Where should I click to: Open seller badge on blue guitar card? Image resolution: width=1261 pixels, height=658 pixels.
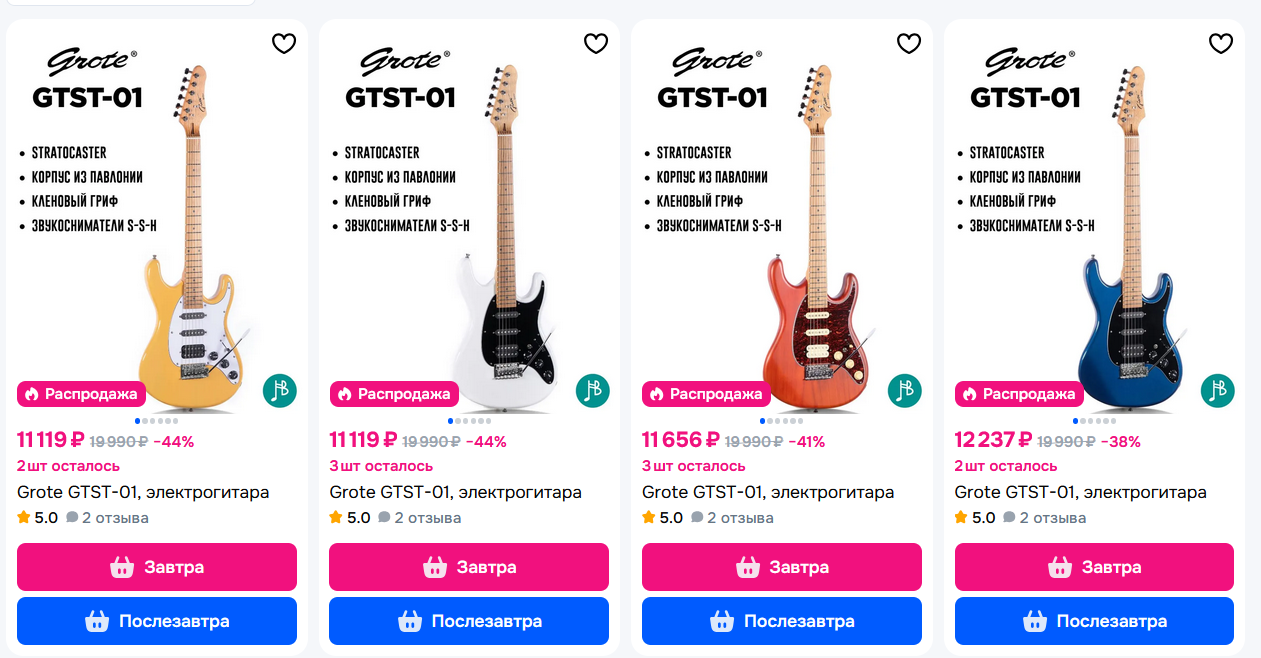(1218, 391)
